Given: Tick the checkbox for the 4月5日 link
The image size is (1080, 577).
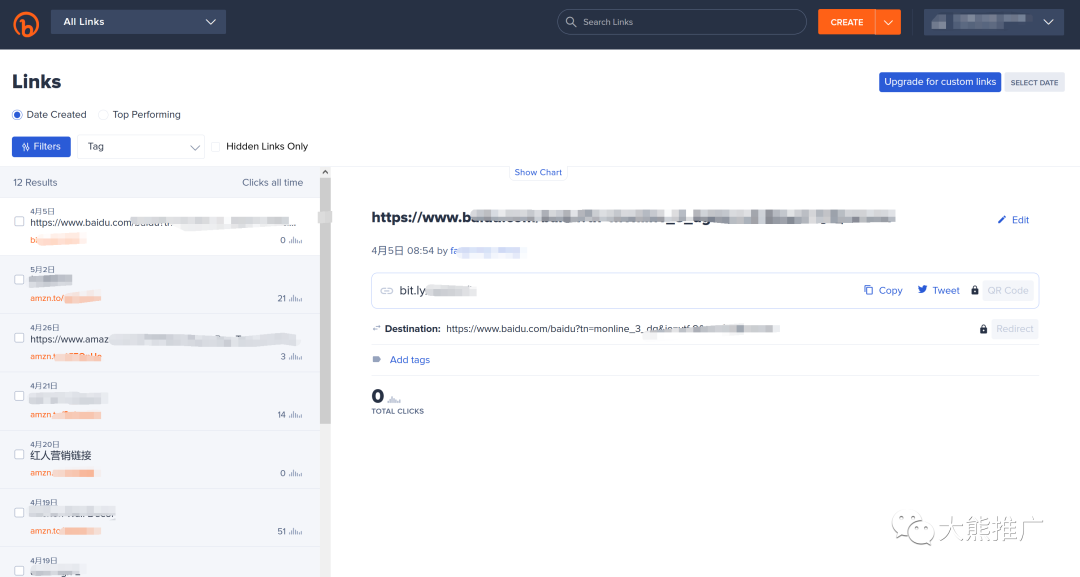Looking at the screenshot, I should click(x=19, y=222).
